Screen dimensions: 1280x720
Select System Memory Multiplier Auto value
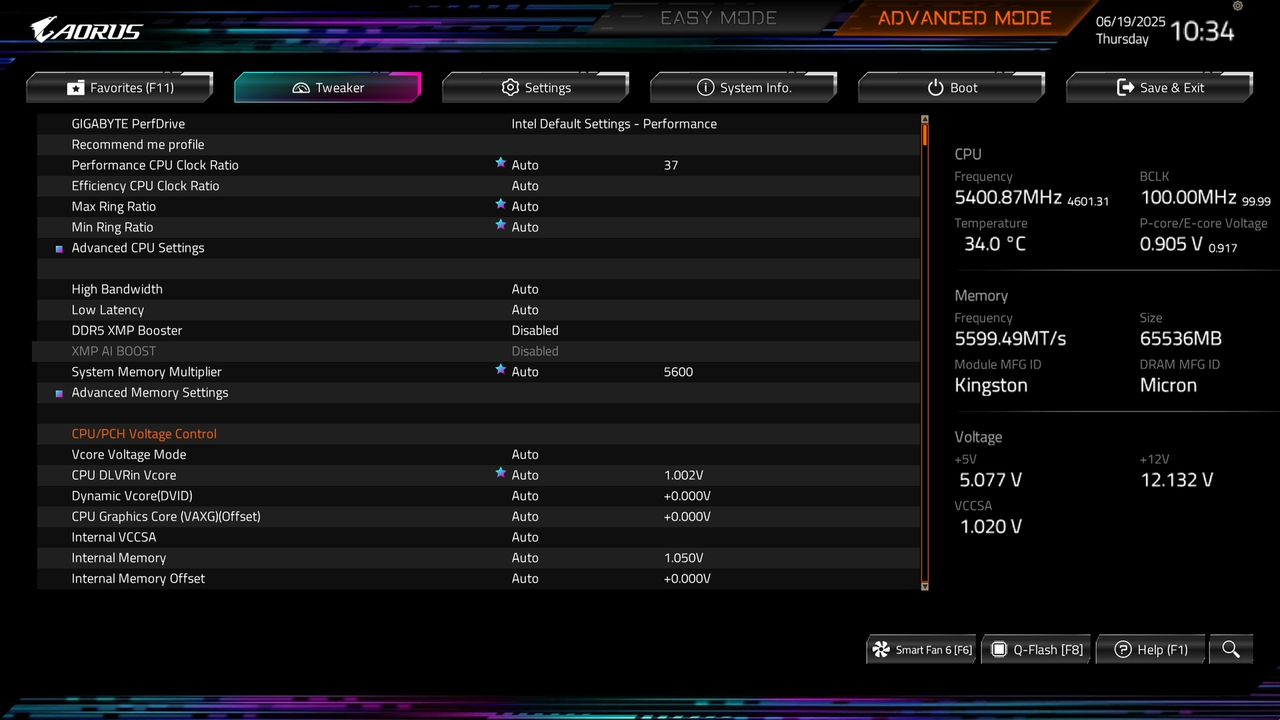coord(525,372)
